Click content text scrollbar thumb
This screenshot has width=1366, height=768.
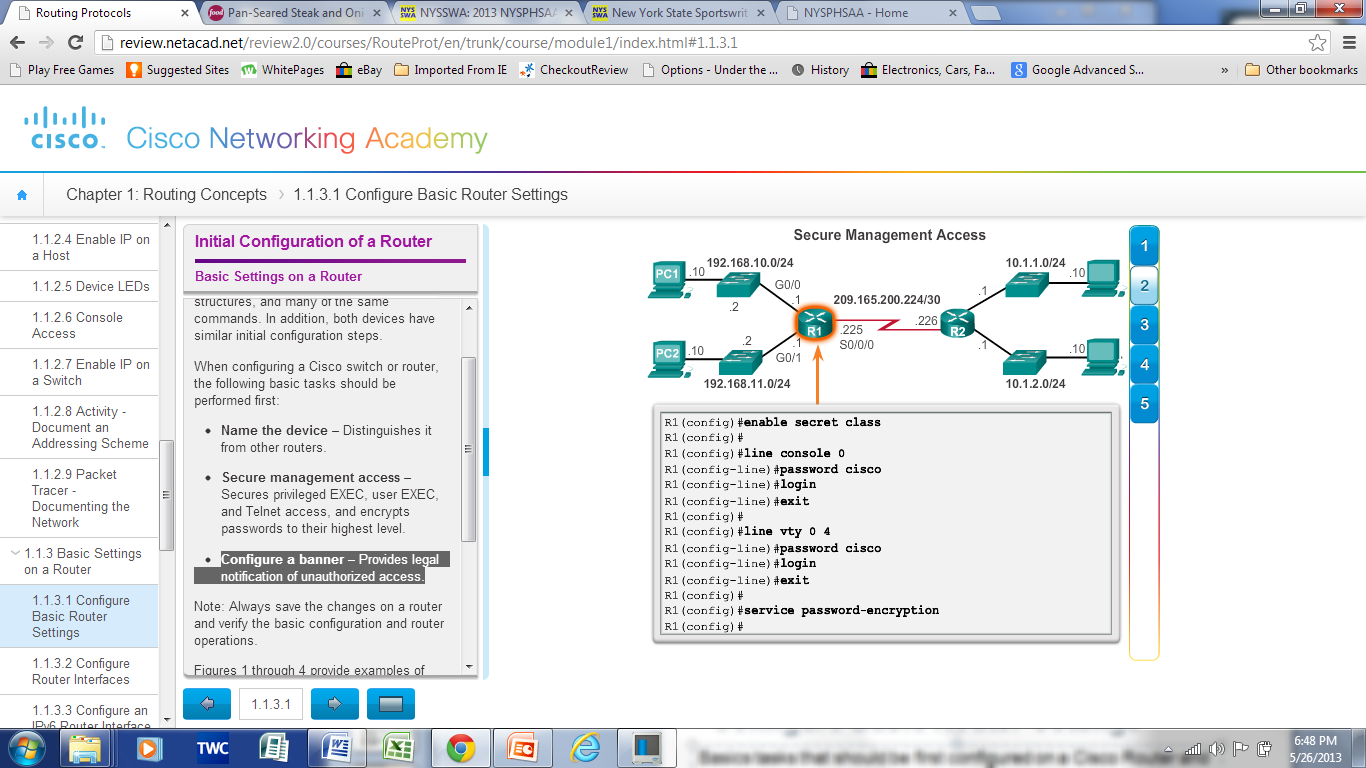click(x=468, y=449)
